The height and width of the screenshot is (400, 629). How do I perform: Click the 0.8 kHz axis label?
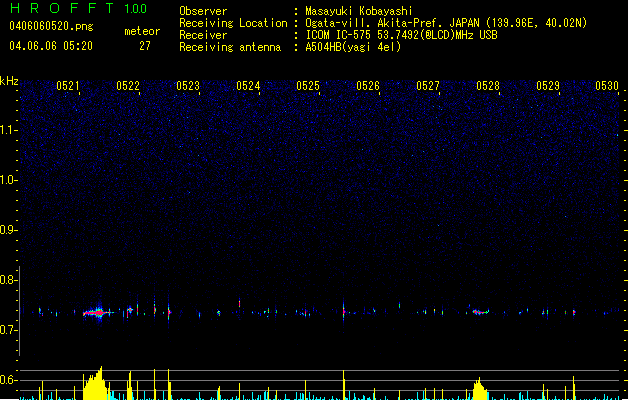(x=8, y=280)
